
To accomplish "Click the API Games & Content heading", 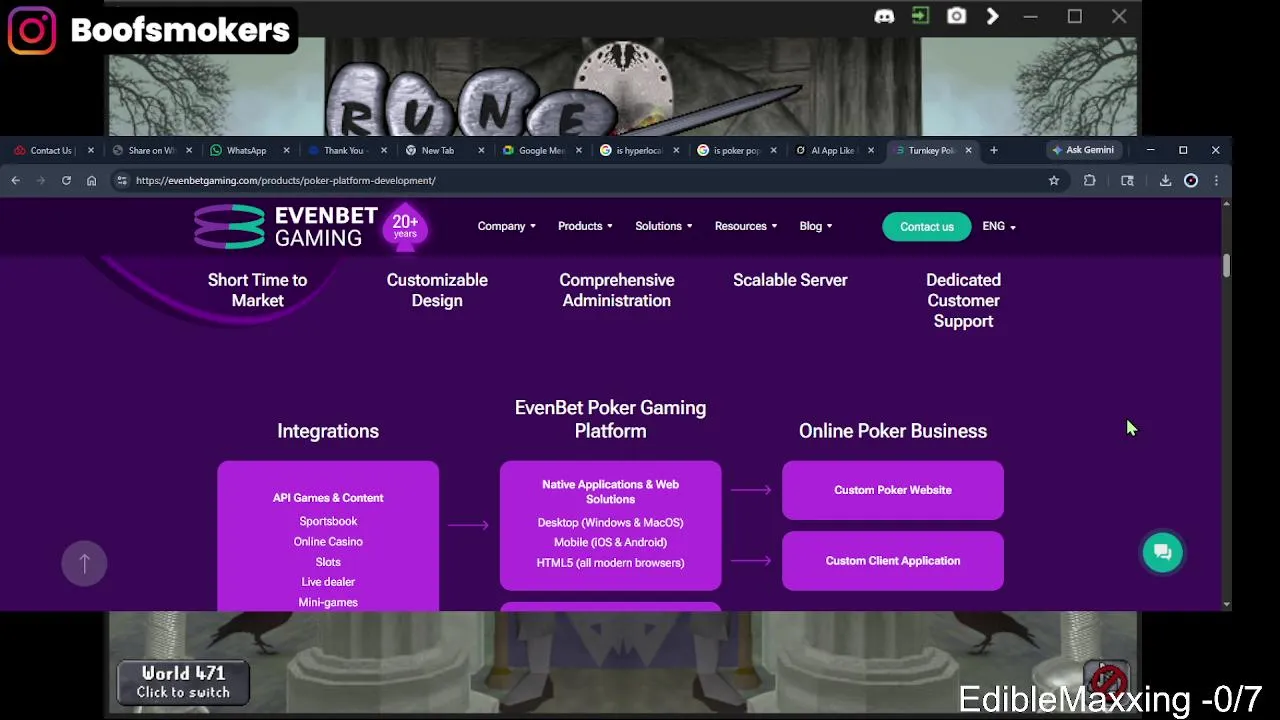I will pyautogui.click(x=328, y=498).
